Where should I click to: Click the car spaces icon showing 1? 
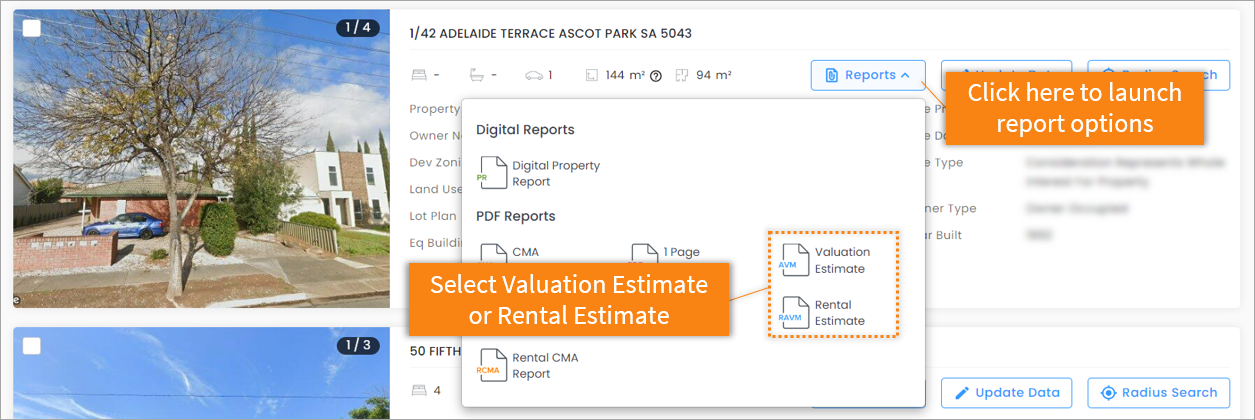click(535, 75)
